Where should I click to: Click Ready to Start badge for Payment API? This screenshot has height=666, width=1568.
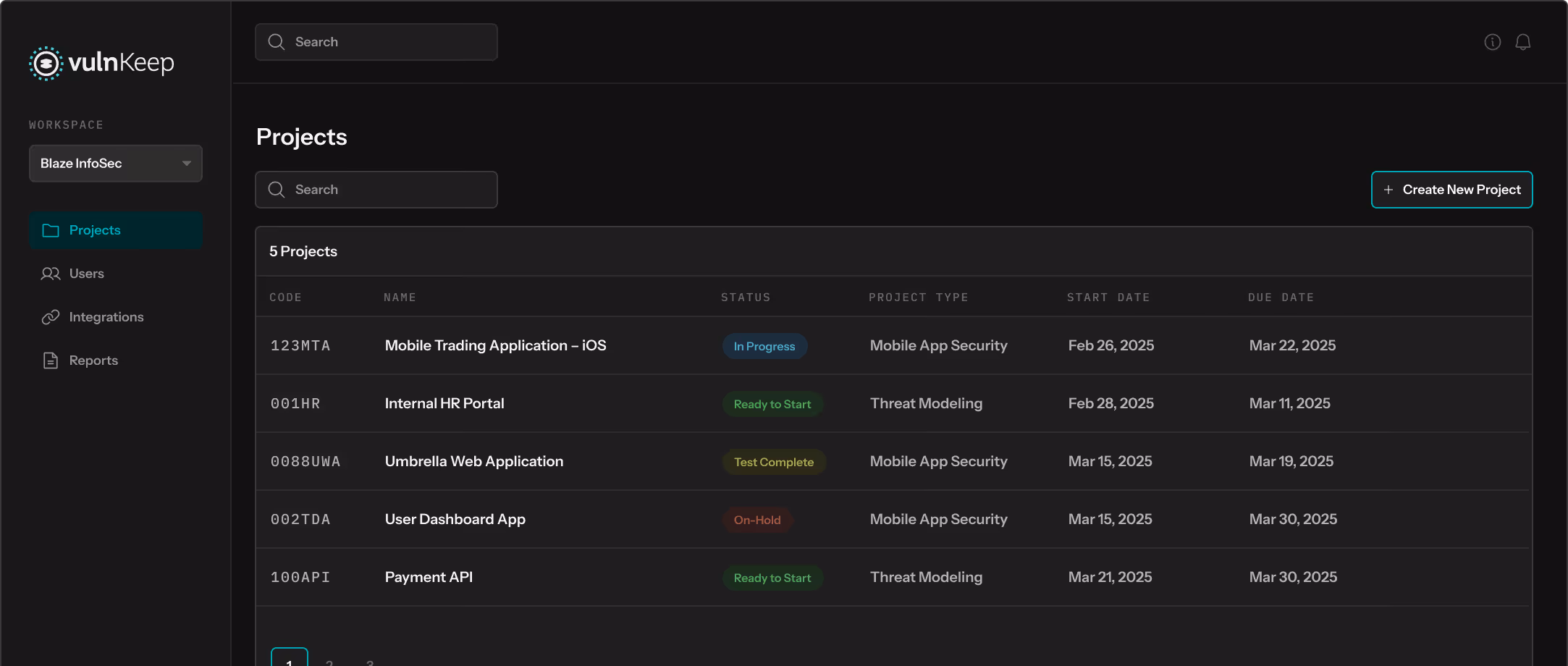(x=772, y=578)
